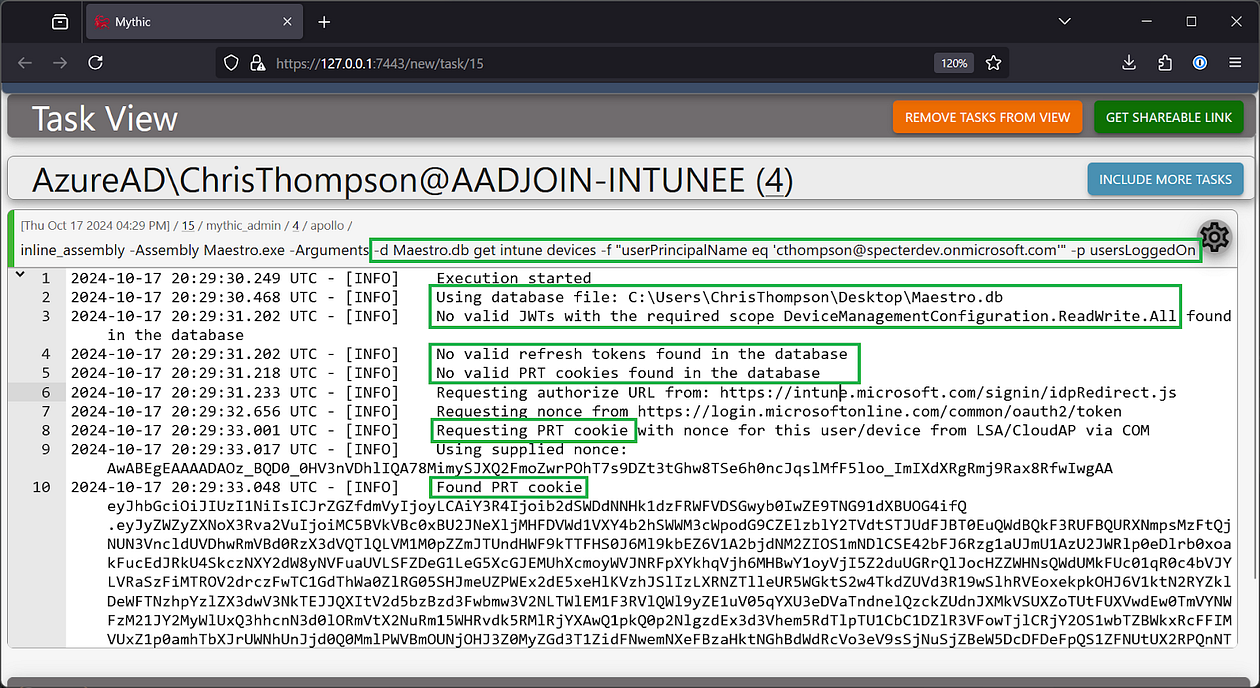1260x688 pixels.
Task: Click the blue 1Password toolbar icon
Action: (x=1200, y=63)
